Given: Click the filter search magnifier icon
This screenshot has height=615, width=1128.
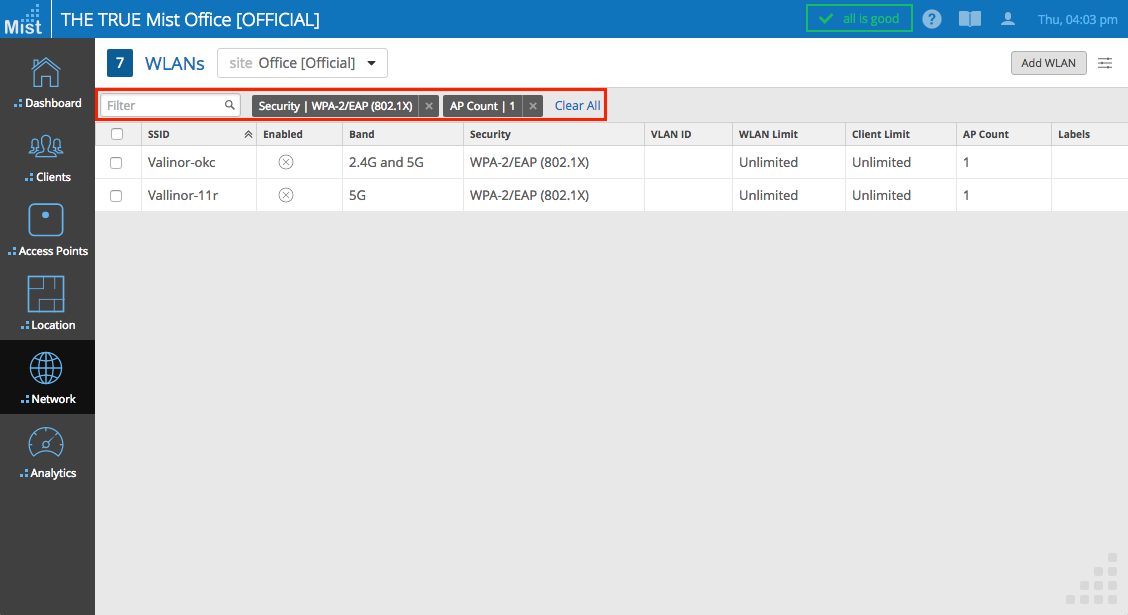Looking at the screenshot, I should (229, 105).
